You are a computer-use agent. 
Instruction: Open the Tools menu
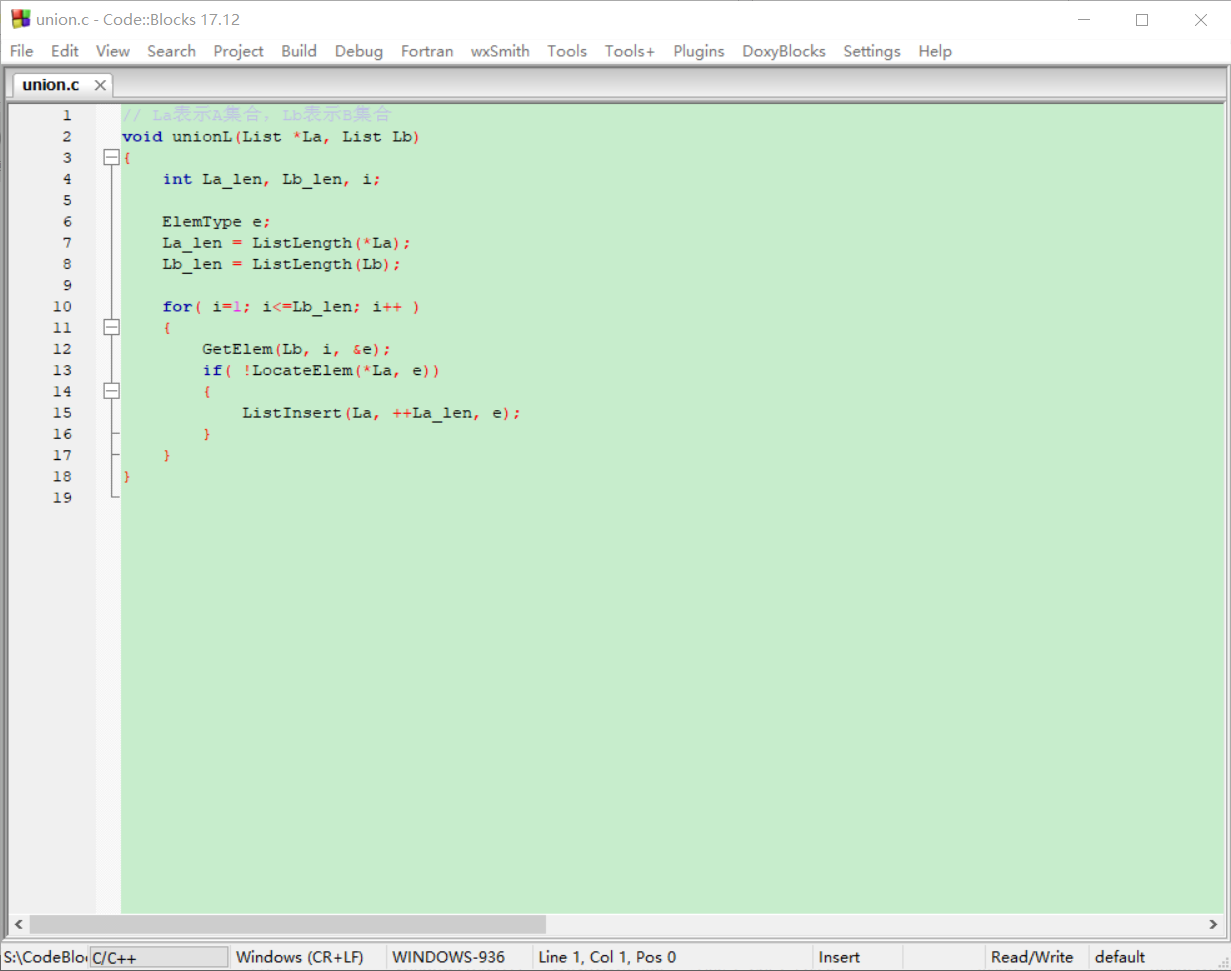pos(567,51)
